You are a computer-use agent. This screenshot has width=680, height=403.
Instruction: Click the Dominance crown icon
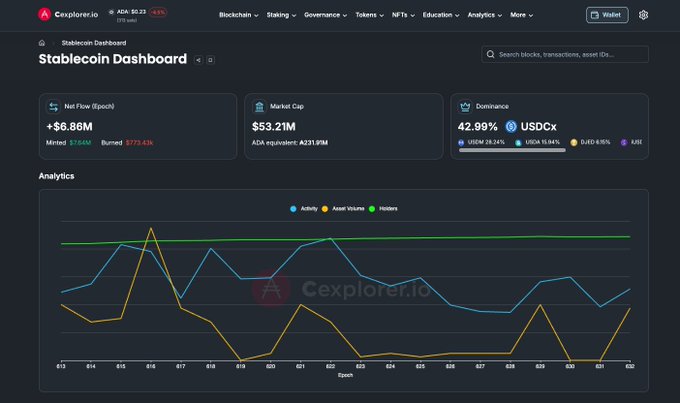[465, 106]
